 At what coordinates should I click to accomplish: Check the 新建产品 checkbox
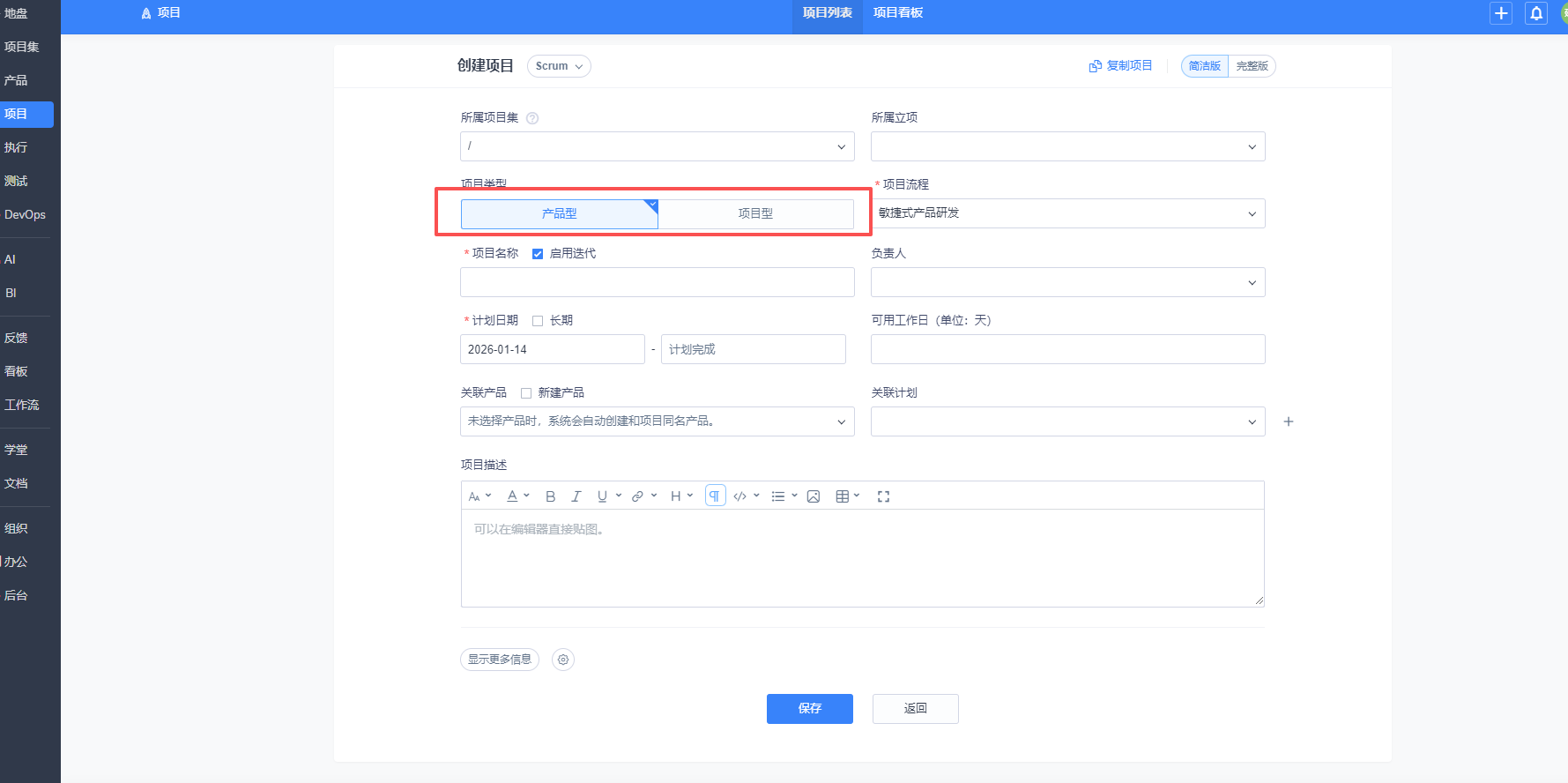point(526,393)
